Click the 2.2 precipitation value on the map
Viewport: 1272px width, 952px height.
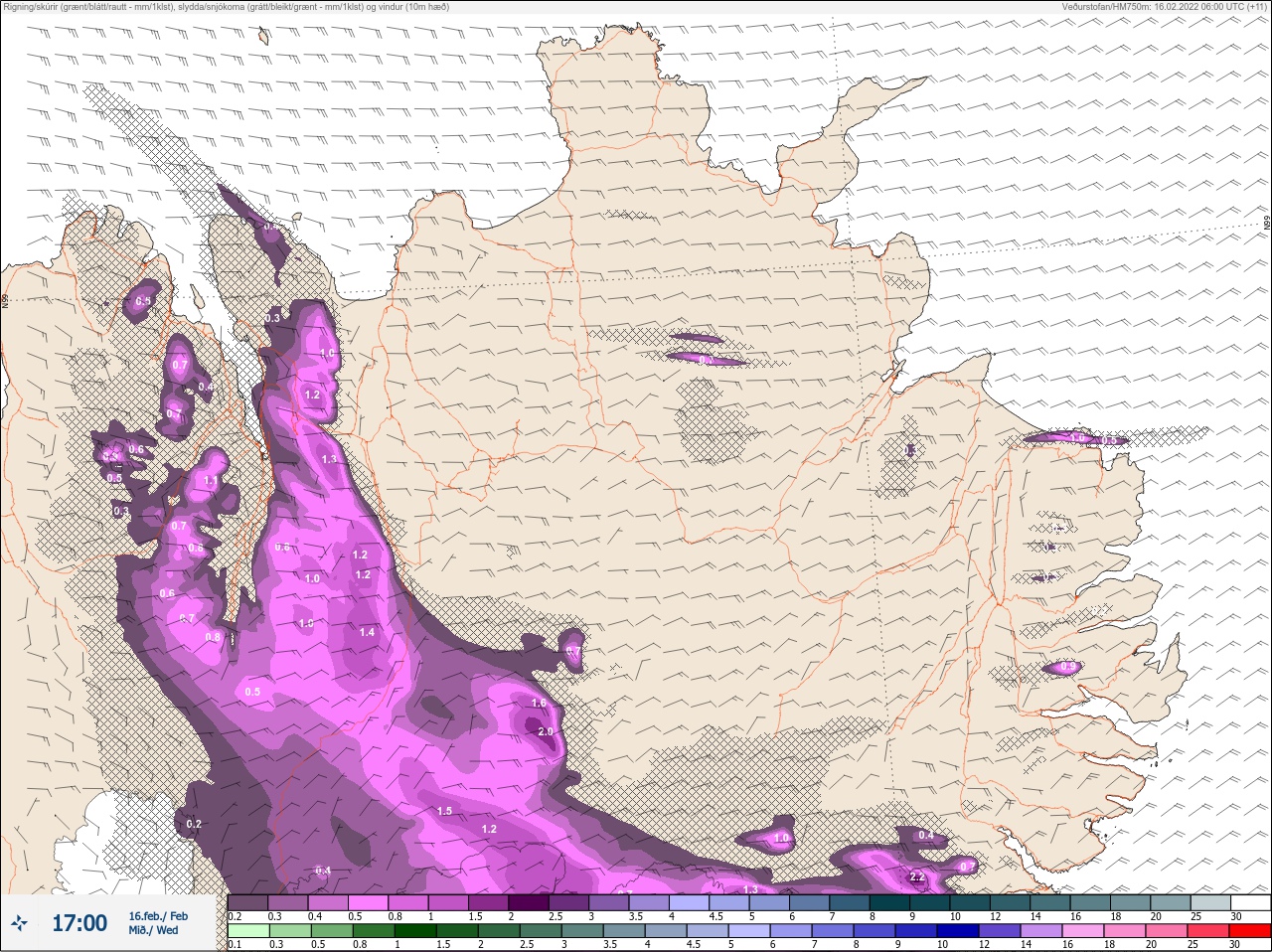[917, 877]
